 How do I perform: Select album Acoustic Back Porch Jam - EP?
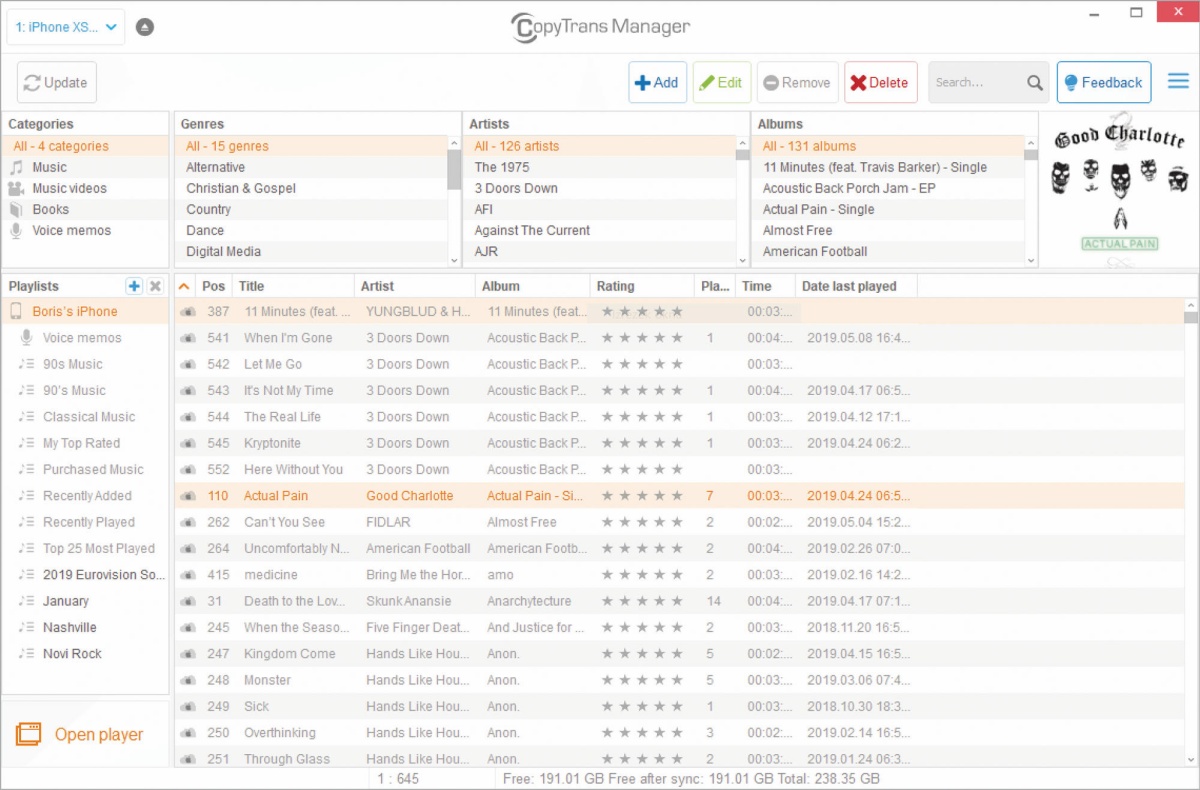889,188
